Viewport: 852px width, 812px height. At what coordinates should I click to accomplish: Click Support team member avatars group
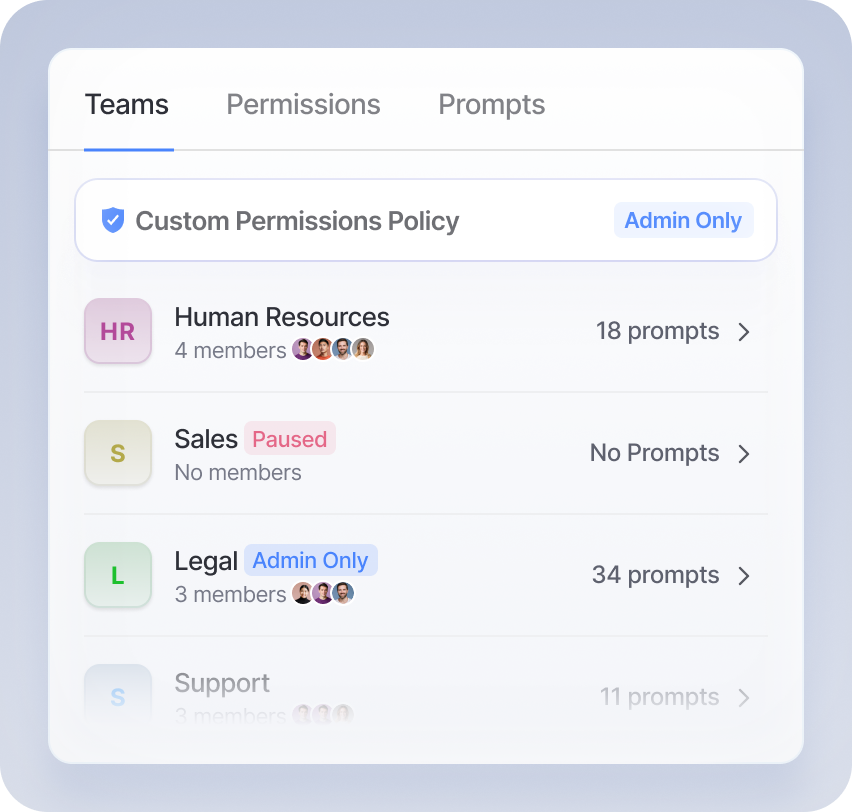click(x=323, y=715)
